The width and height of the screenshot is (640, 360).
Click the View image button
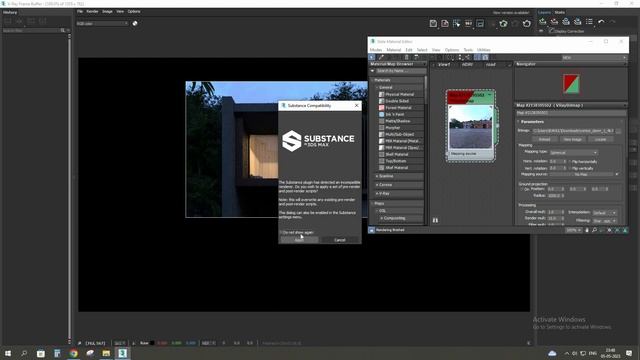(572, 140)
